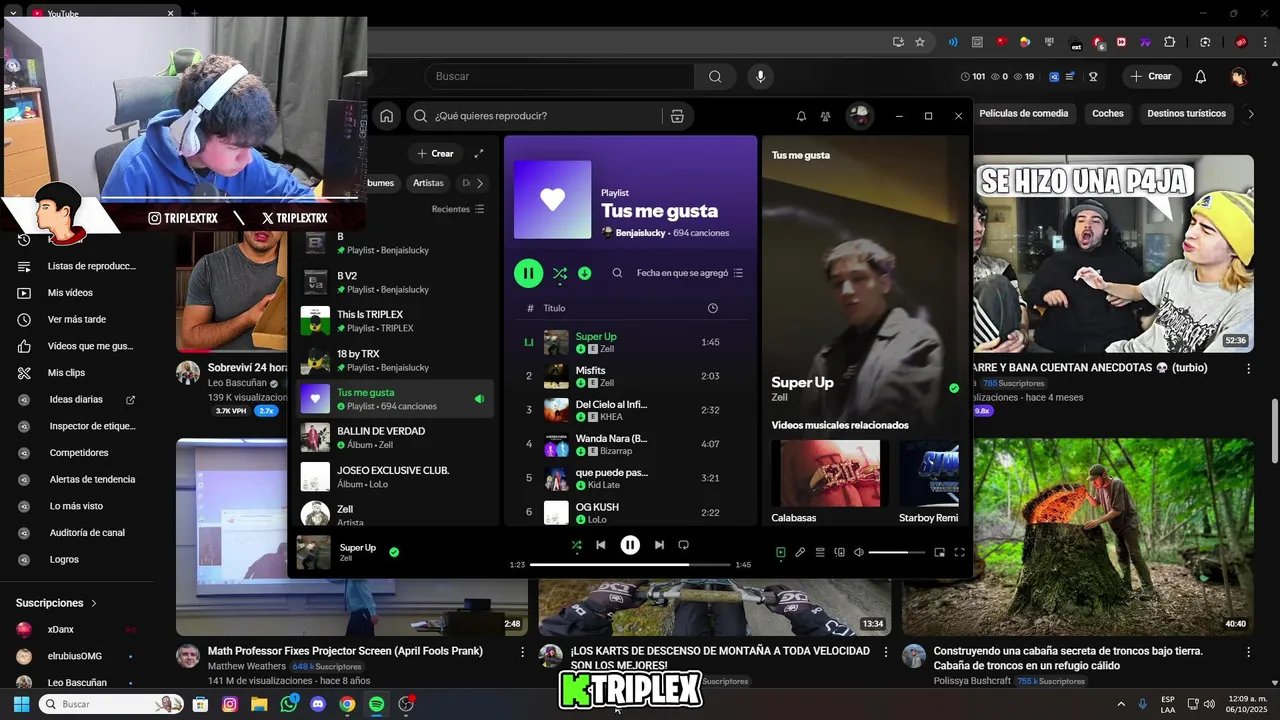
Task: Click green download playlist icon
Action: [x=585, y=273]
